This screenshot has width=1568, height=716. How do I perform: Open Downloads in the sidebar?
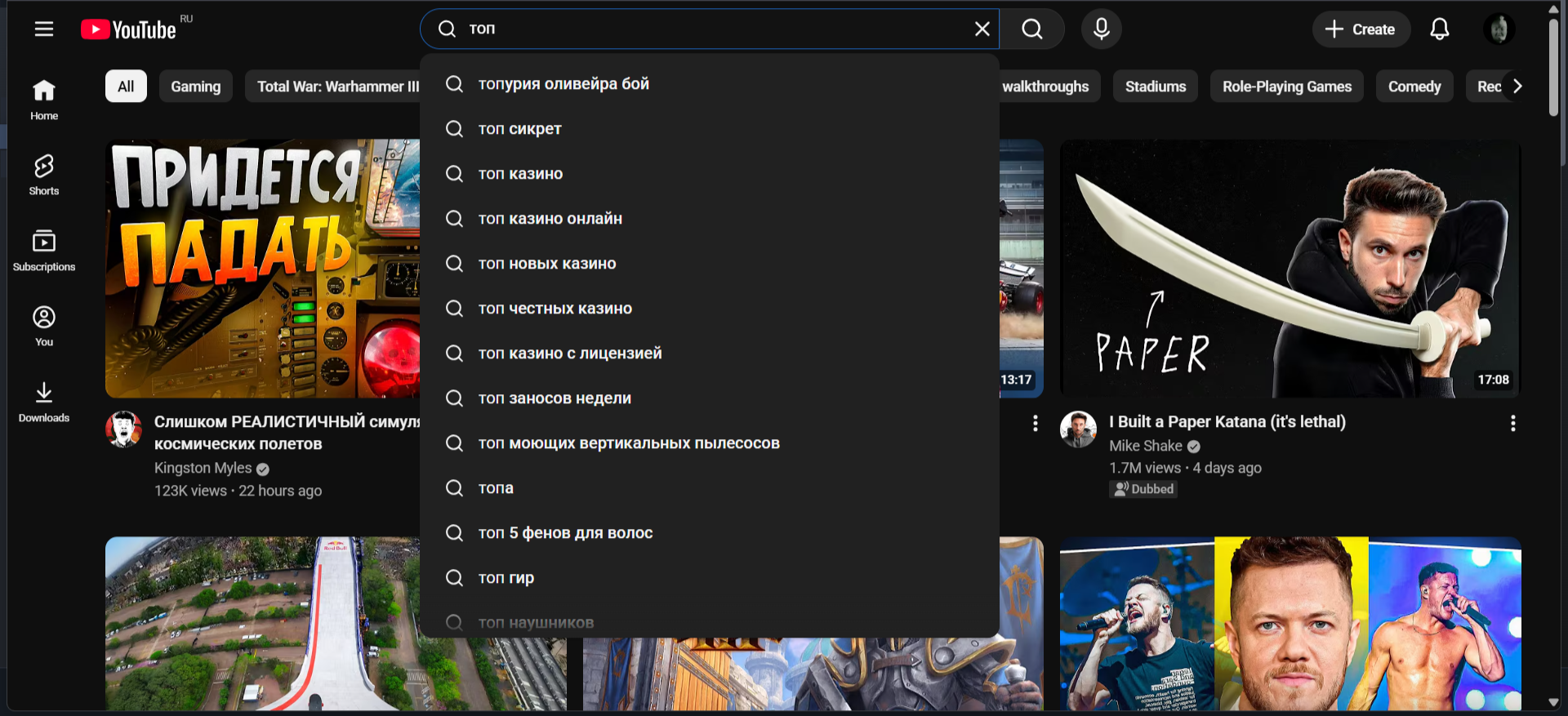click(44, 402)
